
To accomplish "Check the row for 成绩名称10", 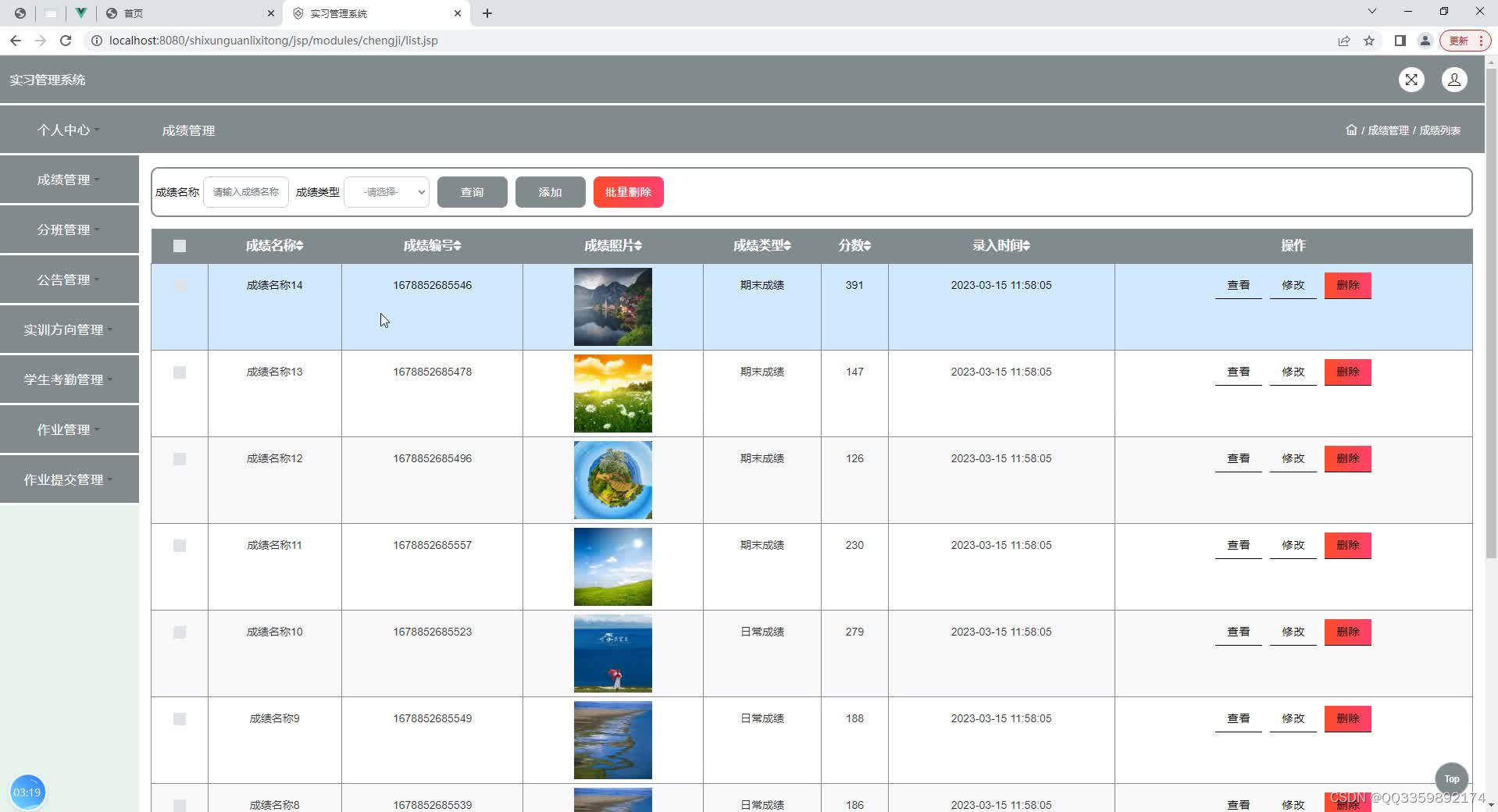I will coord(180,632).
